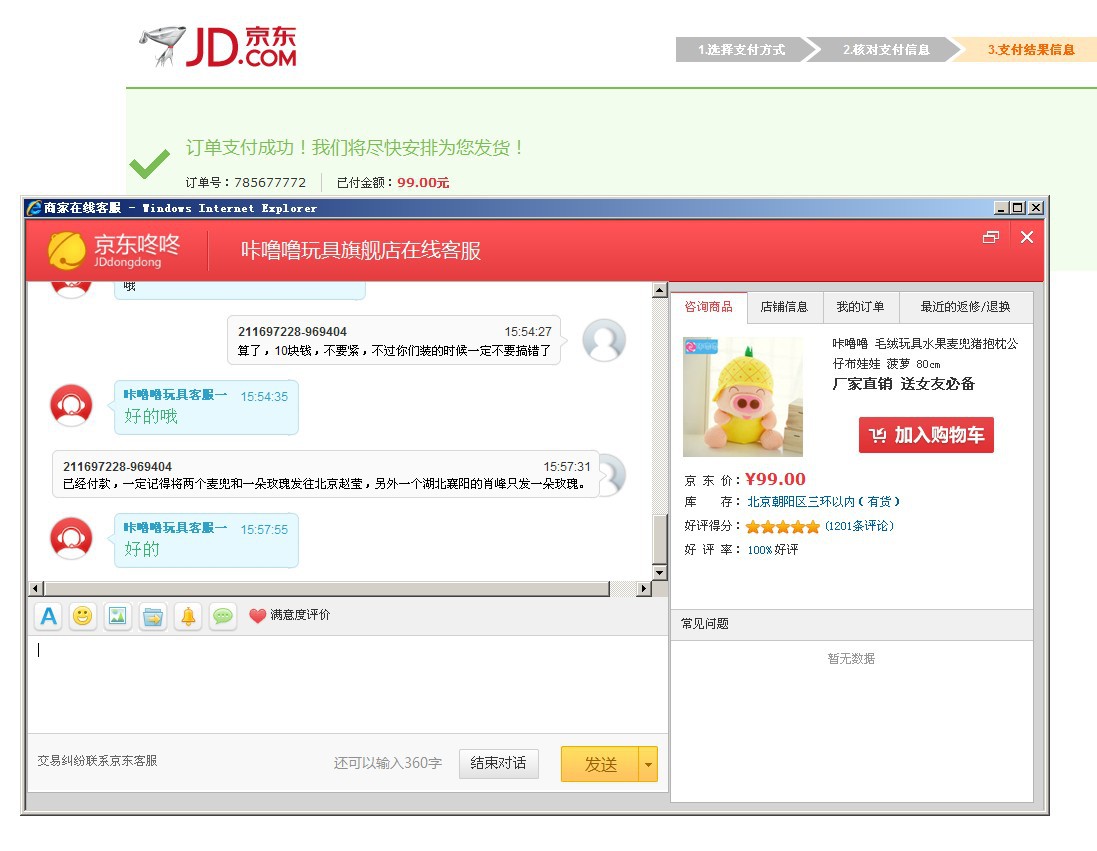
Task: Click the send image icon
Action: click(117, 617)
